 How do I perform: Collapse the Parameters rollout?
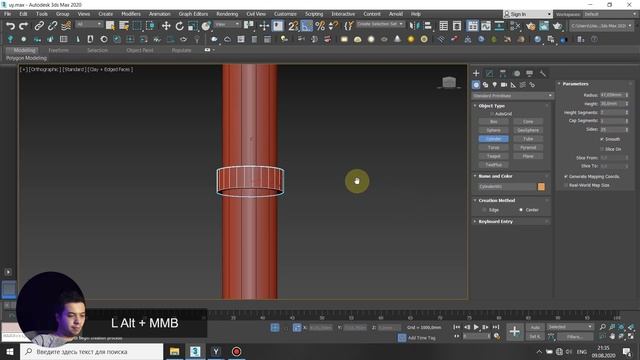[575, 84]
